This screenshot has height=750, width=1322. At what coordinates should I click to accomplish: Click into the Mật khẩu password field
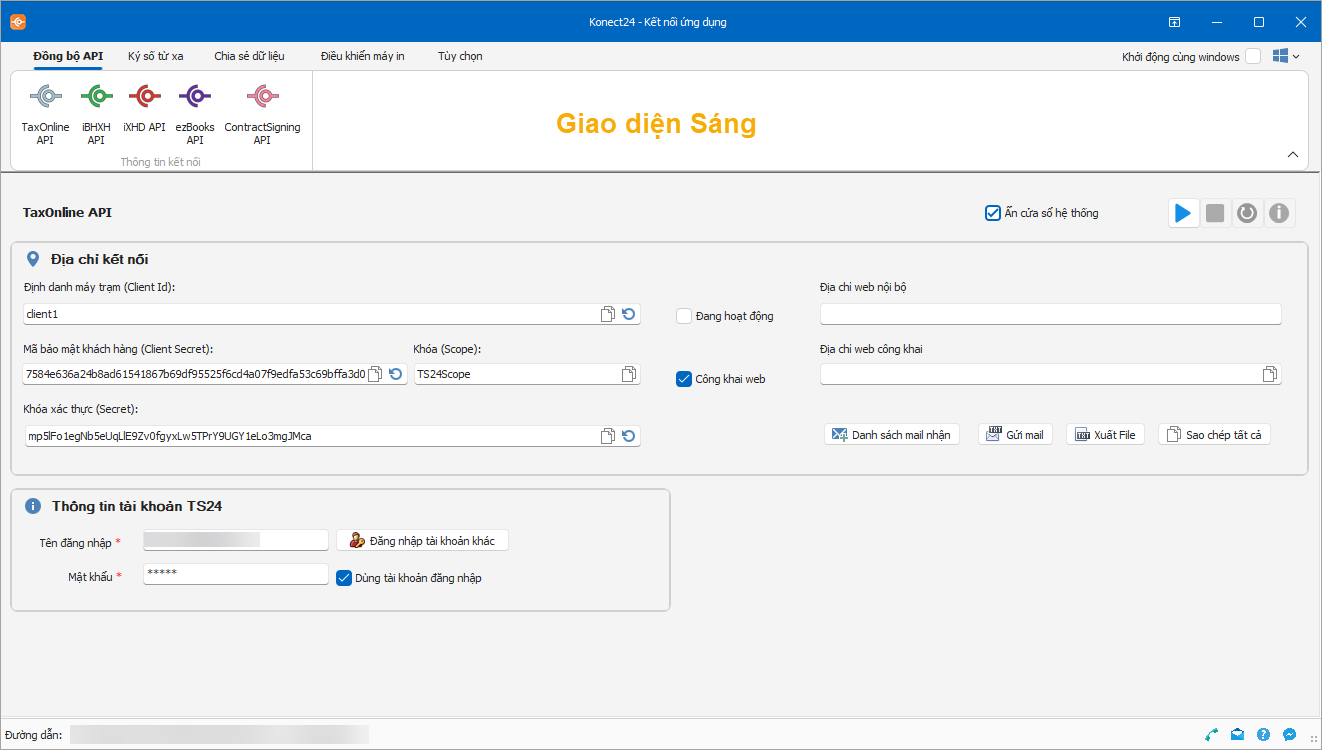click(236, 574)
